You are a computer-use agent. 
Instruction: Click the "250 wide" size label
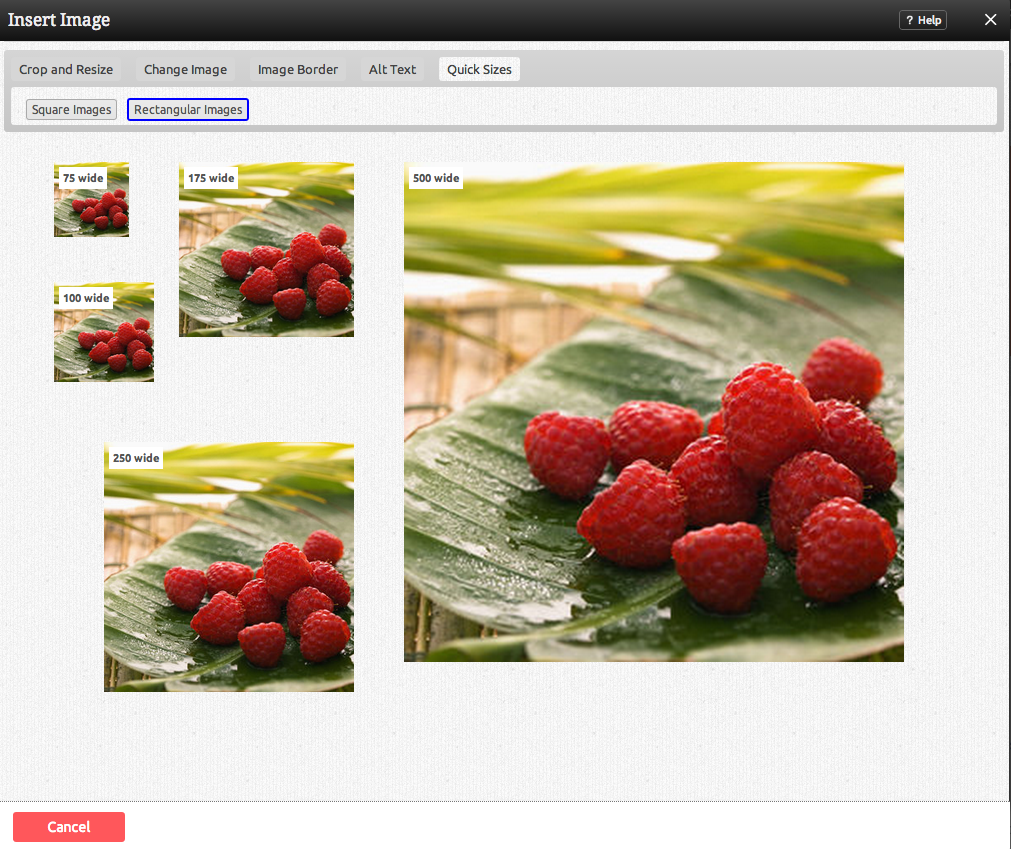pos(136,459)
